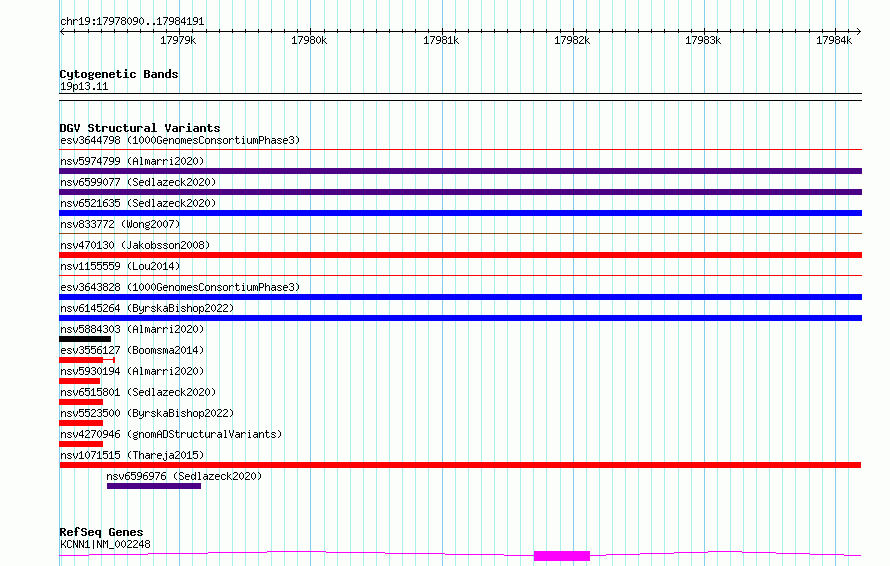Click the Cytogenetic Bands track title
Screen dimensions: 890x566
[x=119, y=74]
